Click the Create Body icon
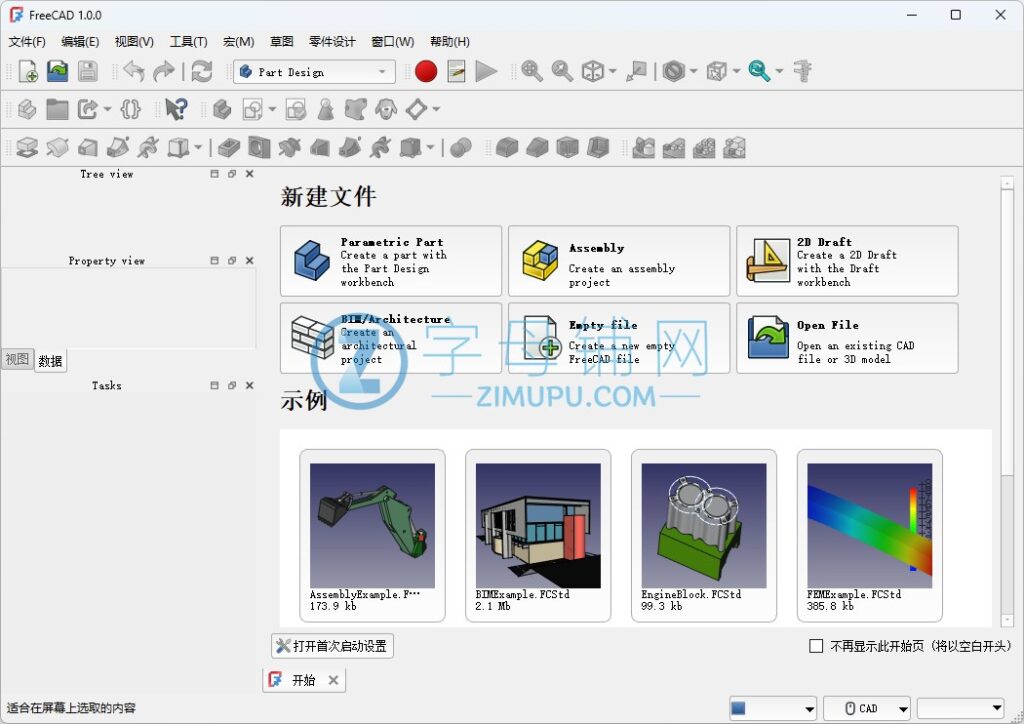Image resolution: width=1024 pixels, height=724 pixels. click(222, 109)
